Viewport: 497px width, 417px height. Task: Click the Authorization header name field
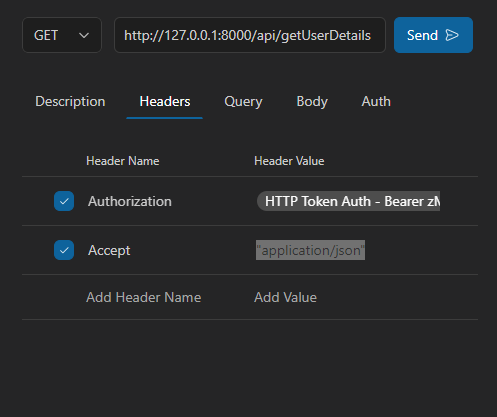coord(130,201)
